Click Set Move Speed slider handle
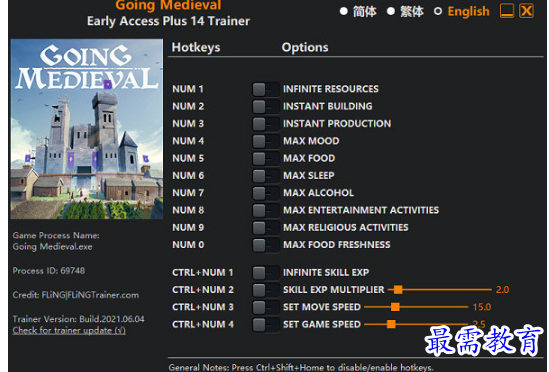Viewport: 549px width, 372px height. (395, 307)
